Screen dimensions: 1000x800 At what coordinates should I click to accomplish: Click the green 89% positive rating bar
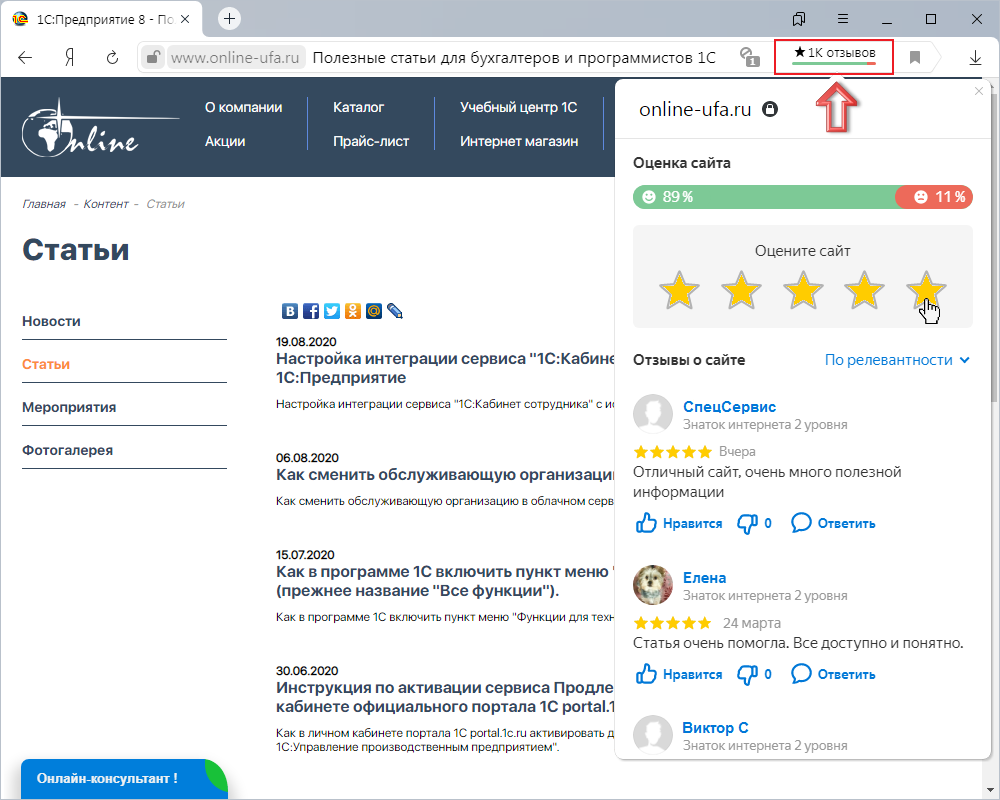tap(764, 196)
